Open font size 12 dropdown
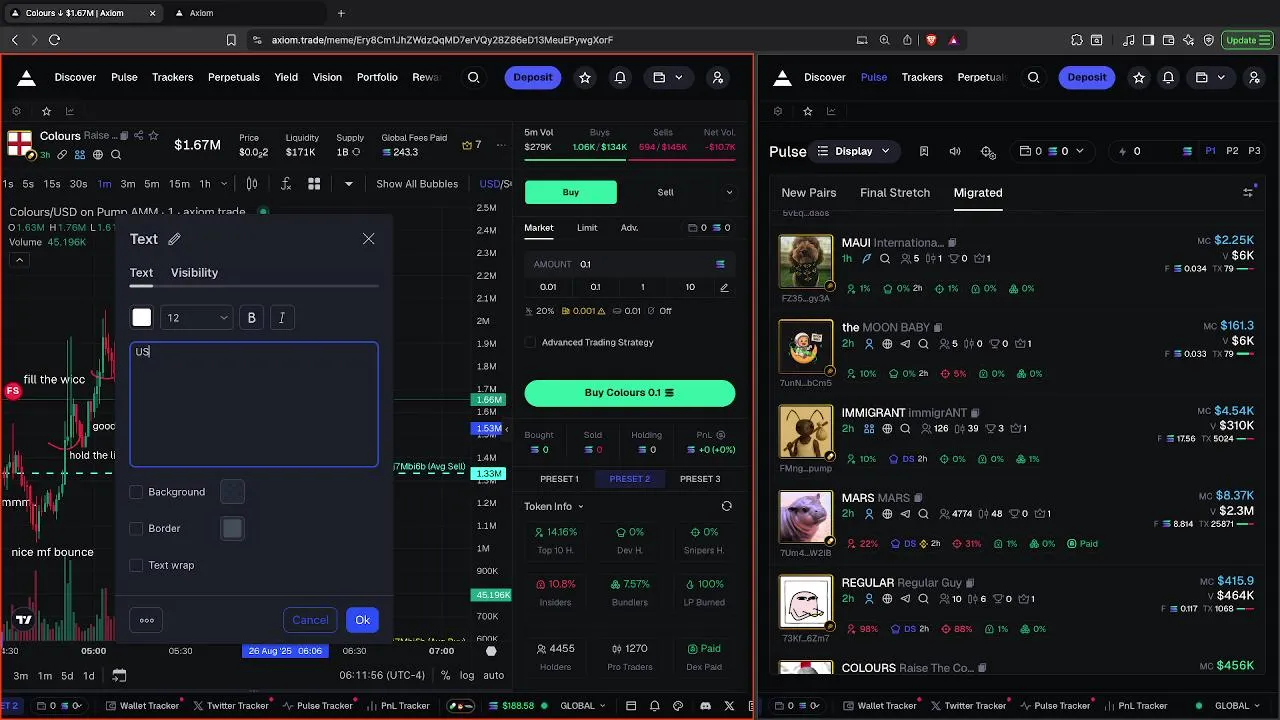This screenshot has height=720, width=1280. point(196,317)
